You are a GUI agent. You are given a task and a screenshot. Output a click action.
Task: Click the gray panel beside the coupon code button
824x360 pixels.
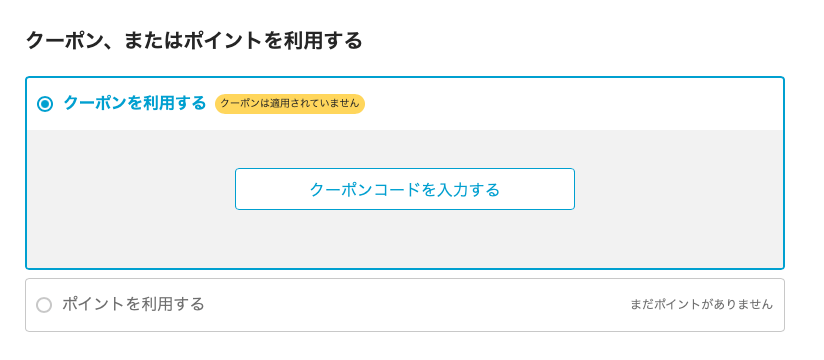tap(678, 189)
